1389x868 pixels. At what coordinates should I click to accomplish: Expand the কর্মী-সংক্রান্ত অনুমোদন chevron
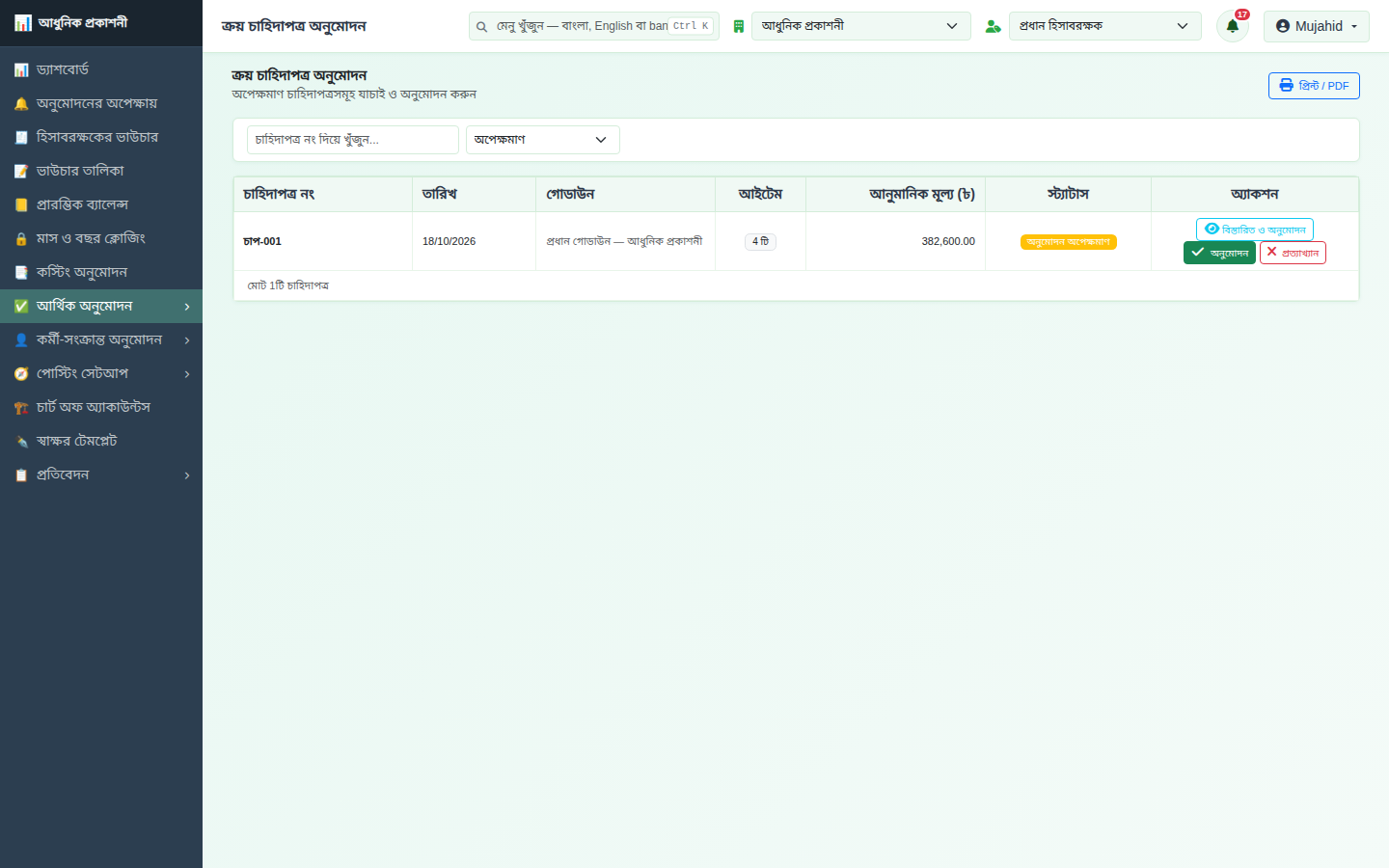click(187, 340)
